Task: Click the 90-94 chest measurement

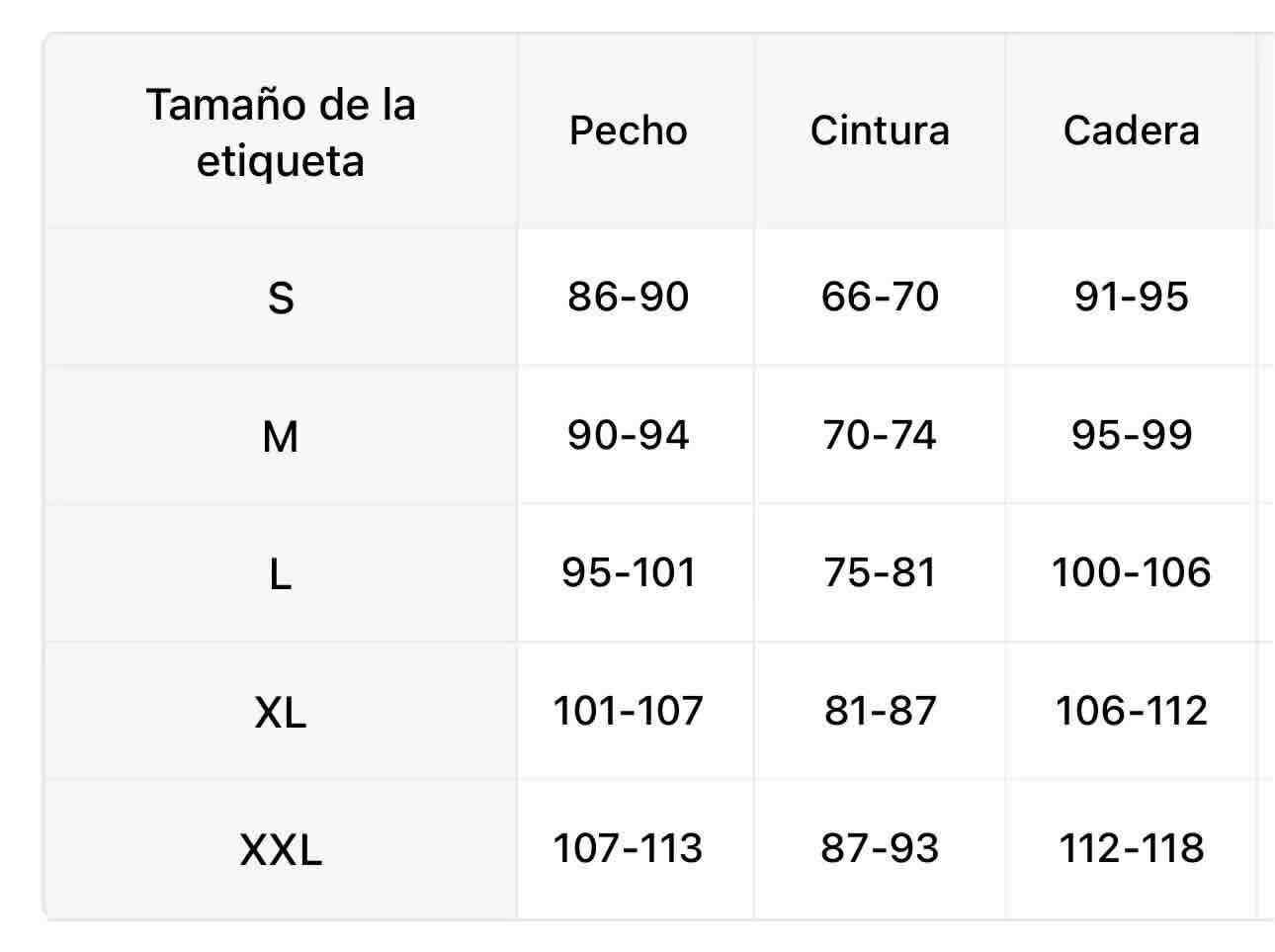Action: [629, 435]
